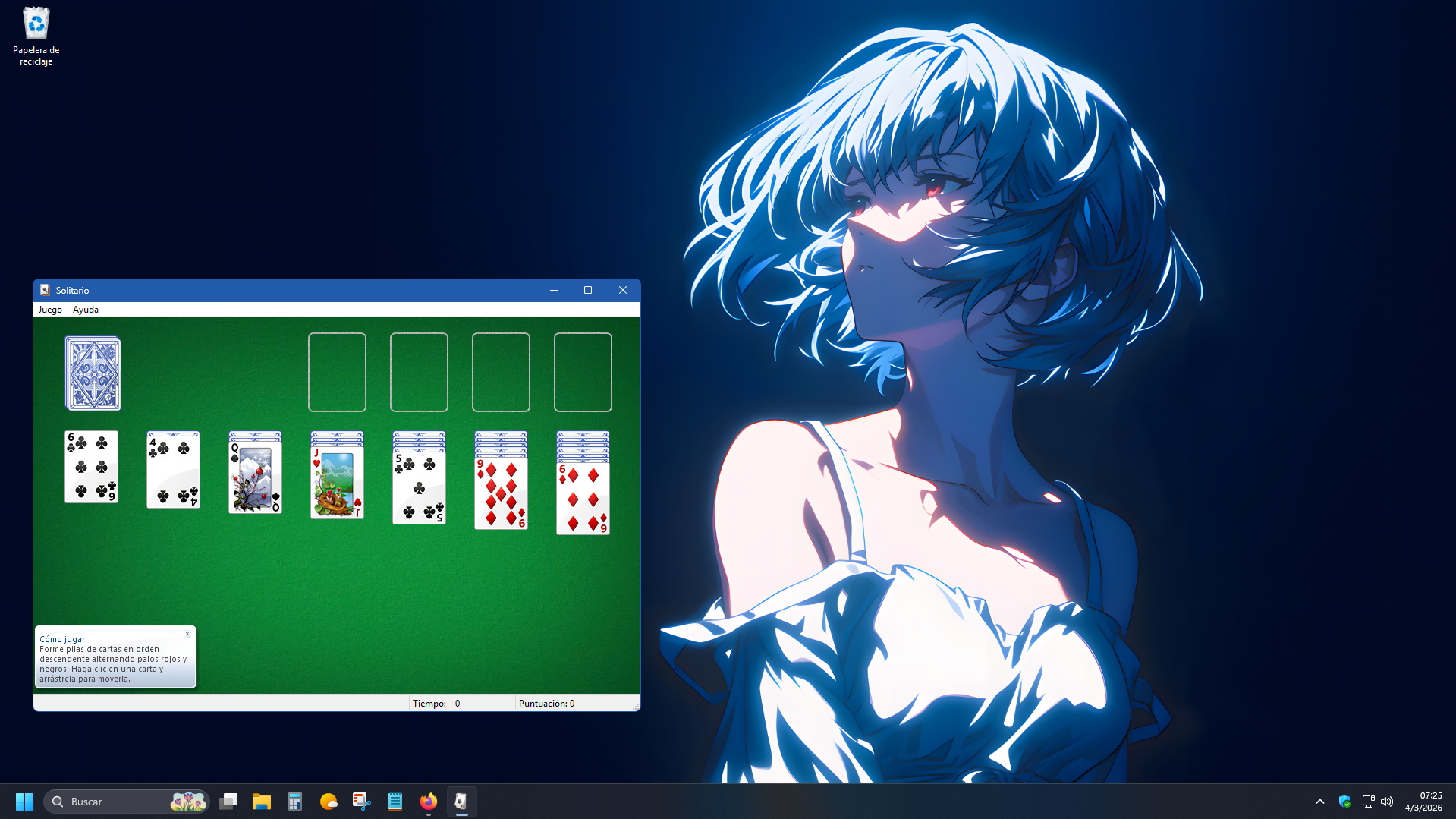Screen dimensions: 1456x819
Task: Click the Buscar taskbar search box
Action: [127, 802]
